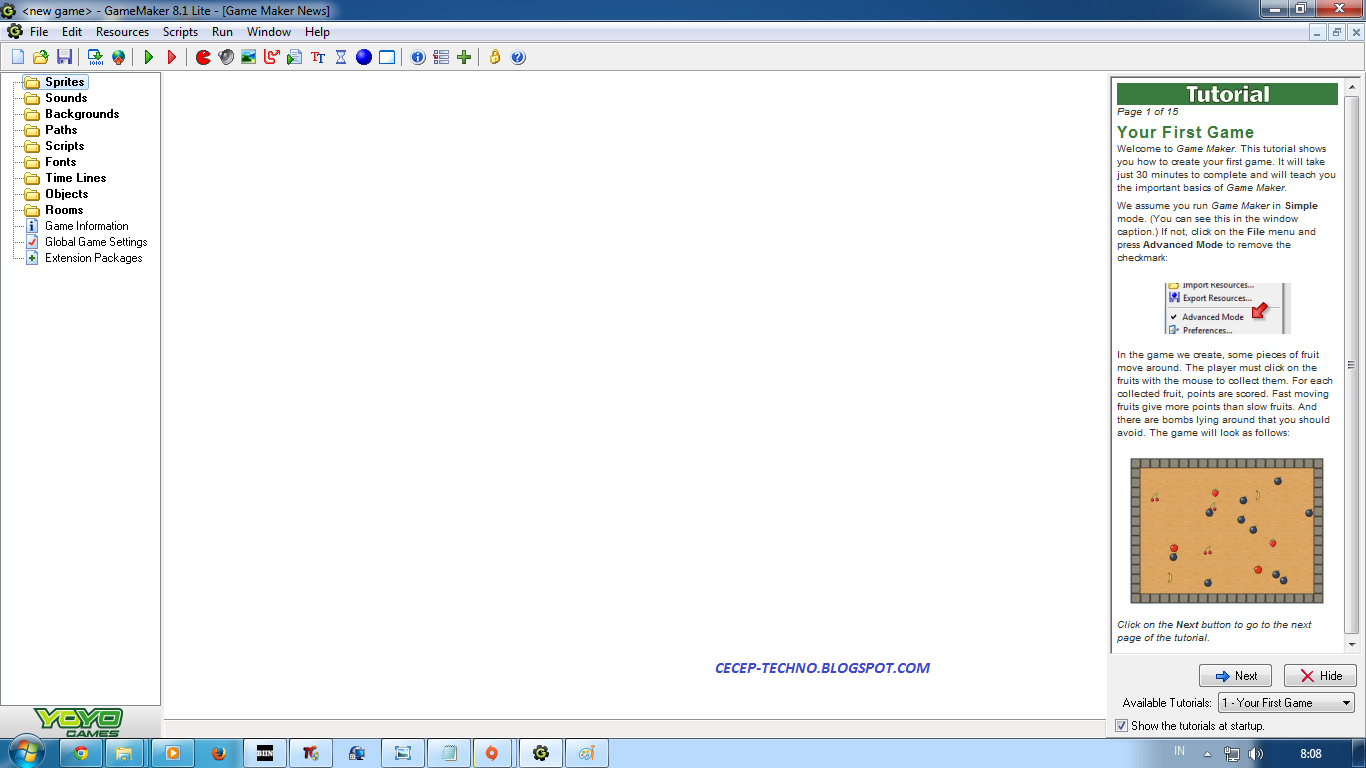1366x768 pixels.
Task: Hide the tutorial panel
Action: [x=1320, y=676]
